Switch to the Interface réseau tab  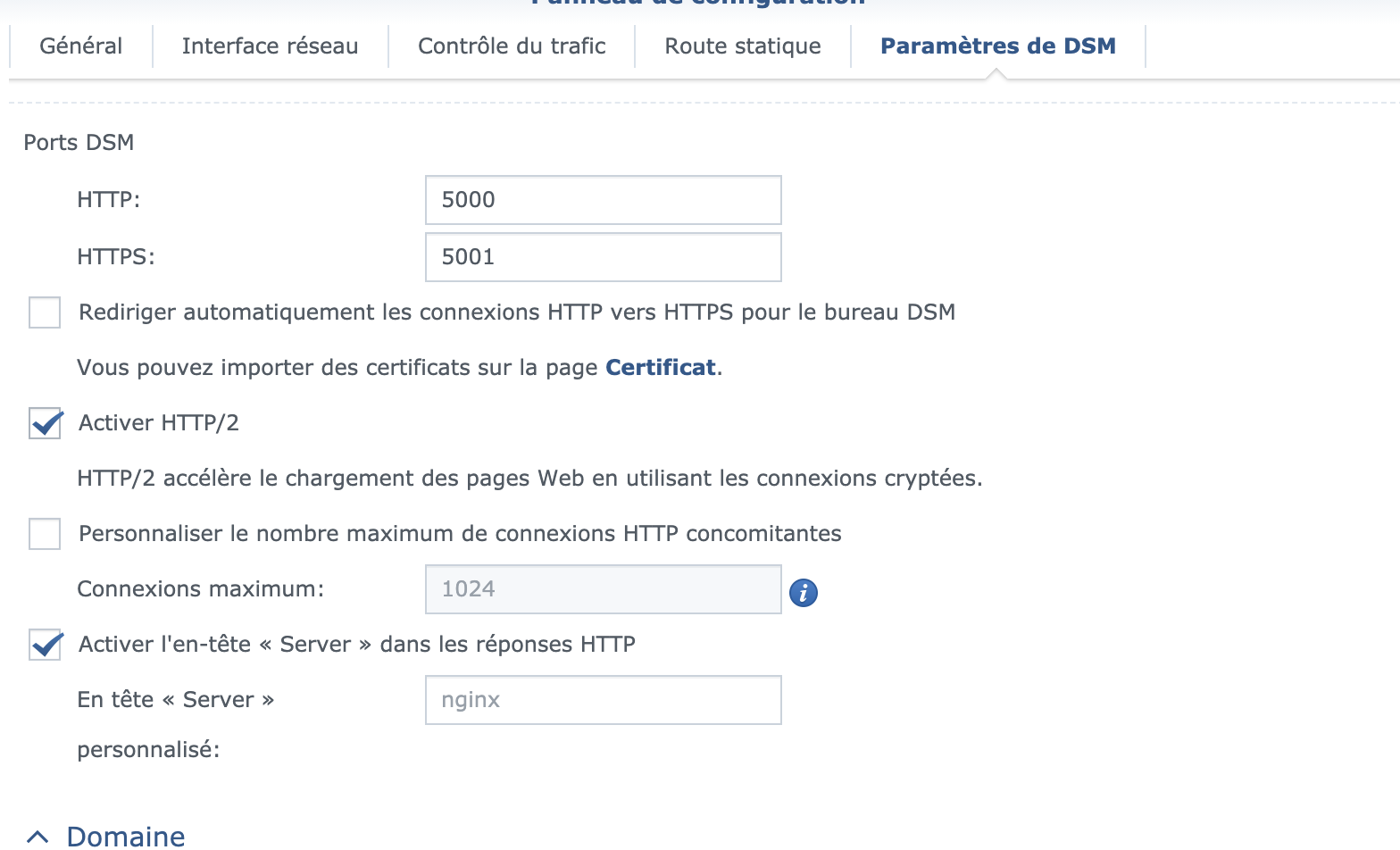pyautogui.click(x=270, y=46)
